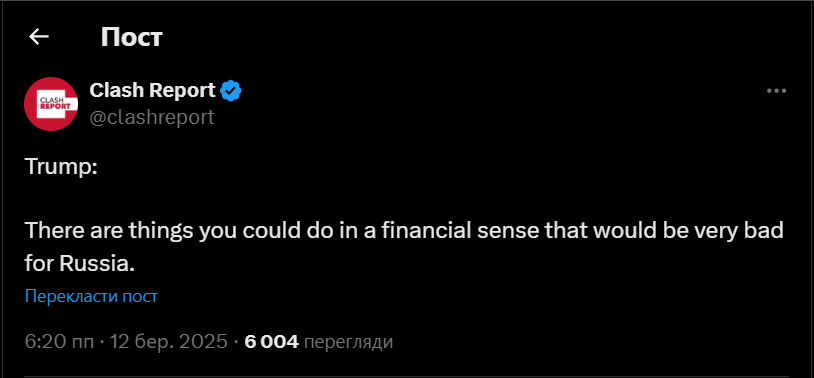Click the "Пост" header title
The width and height of the screenshot is (814, 378).
coord(131,37)
